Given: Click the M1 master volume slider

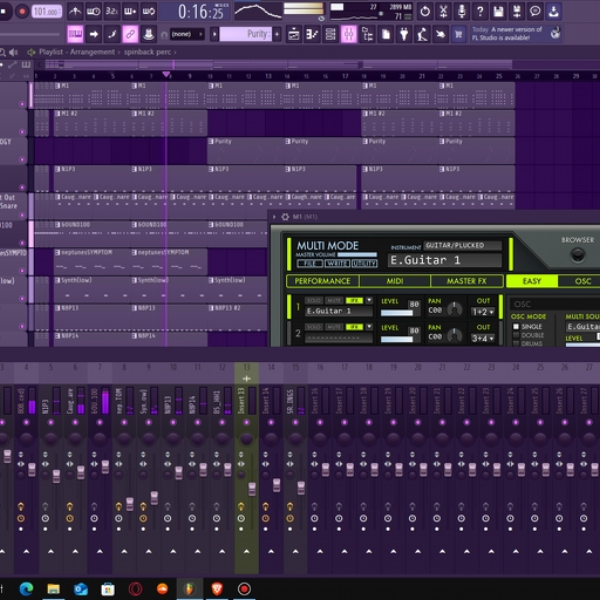Looking at the screenshot, I should click(357, 254).
